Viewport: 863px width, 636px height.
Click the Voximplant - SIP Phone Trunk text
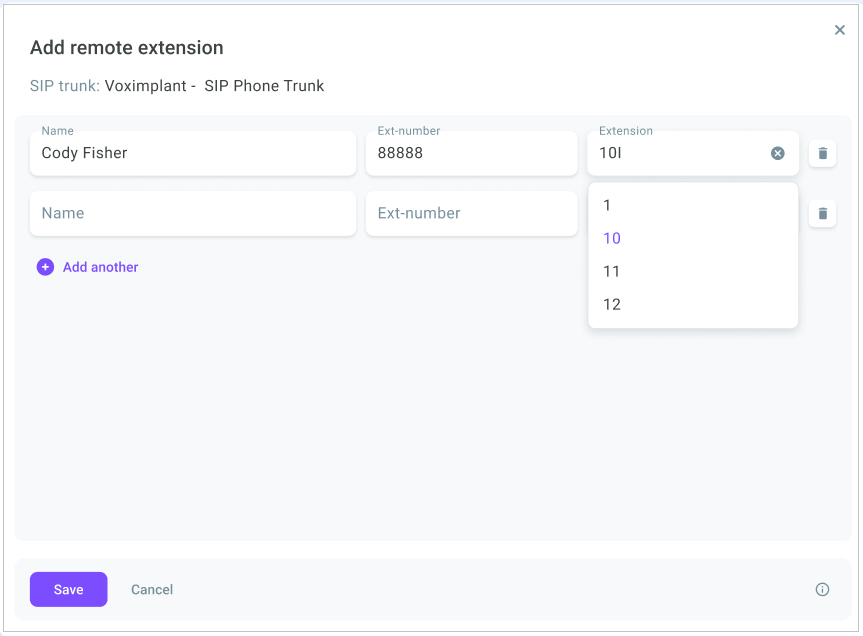pos(214,86)
